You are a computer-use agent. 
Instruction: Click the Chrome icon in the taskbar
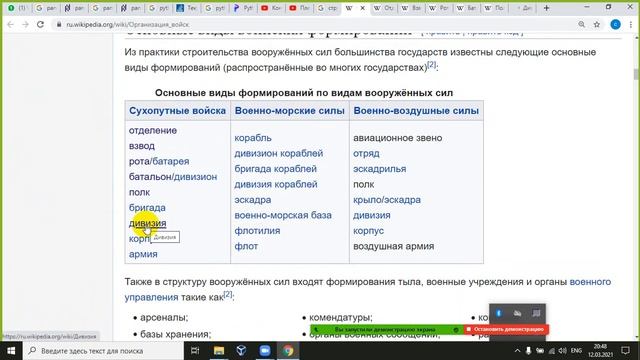pyautogui.click(x=288, y=351)
